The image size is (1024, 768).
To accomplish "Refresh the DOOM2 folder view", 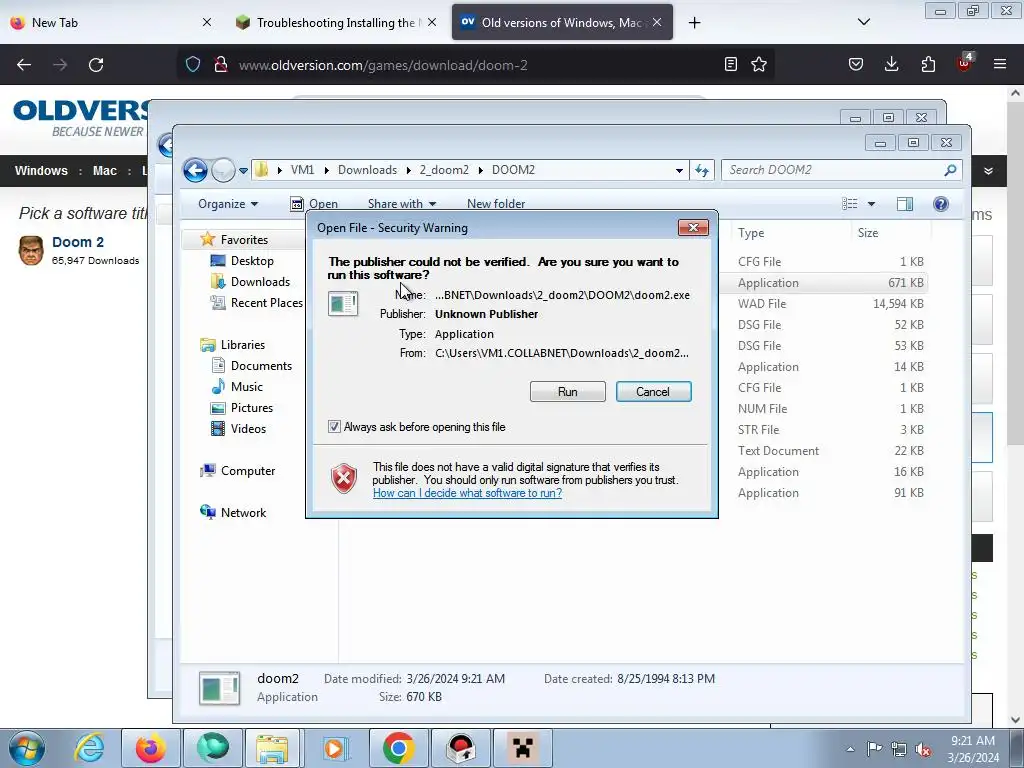I will point(702,170).
